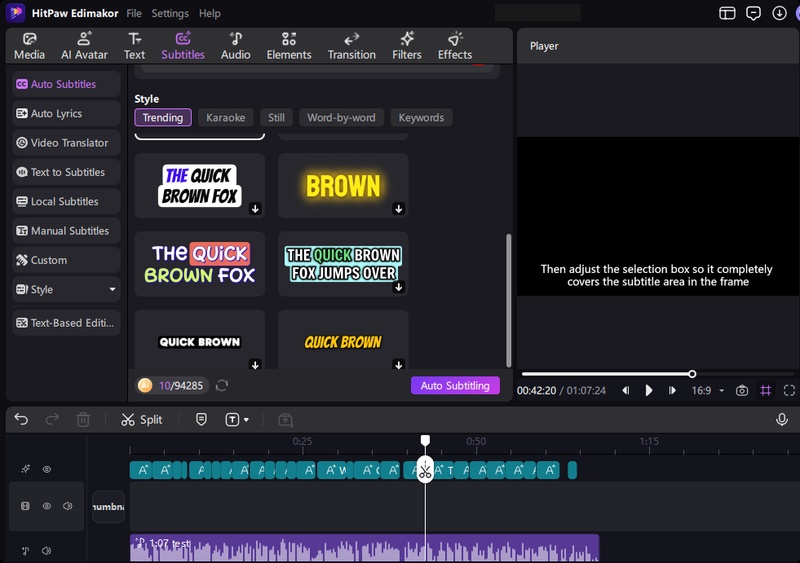The height and width of the screenshot is (563, 800).
Task: Open the feedback message icon
Action: pos(753,13)
